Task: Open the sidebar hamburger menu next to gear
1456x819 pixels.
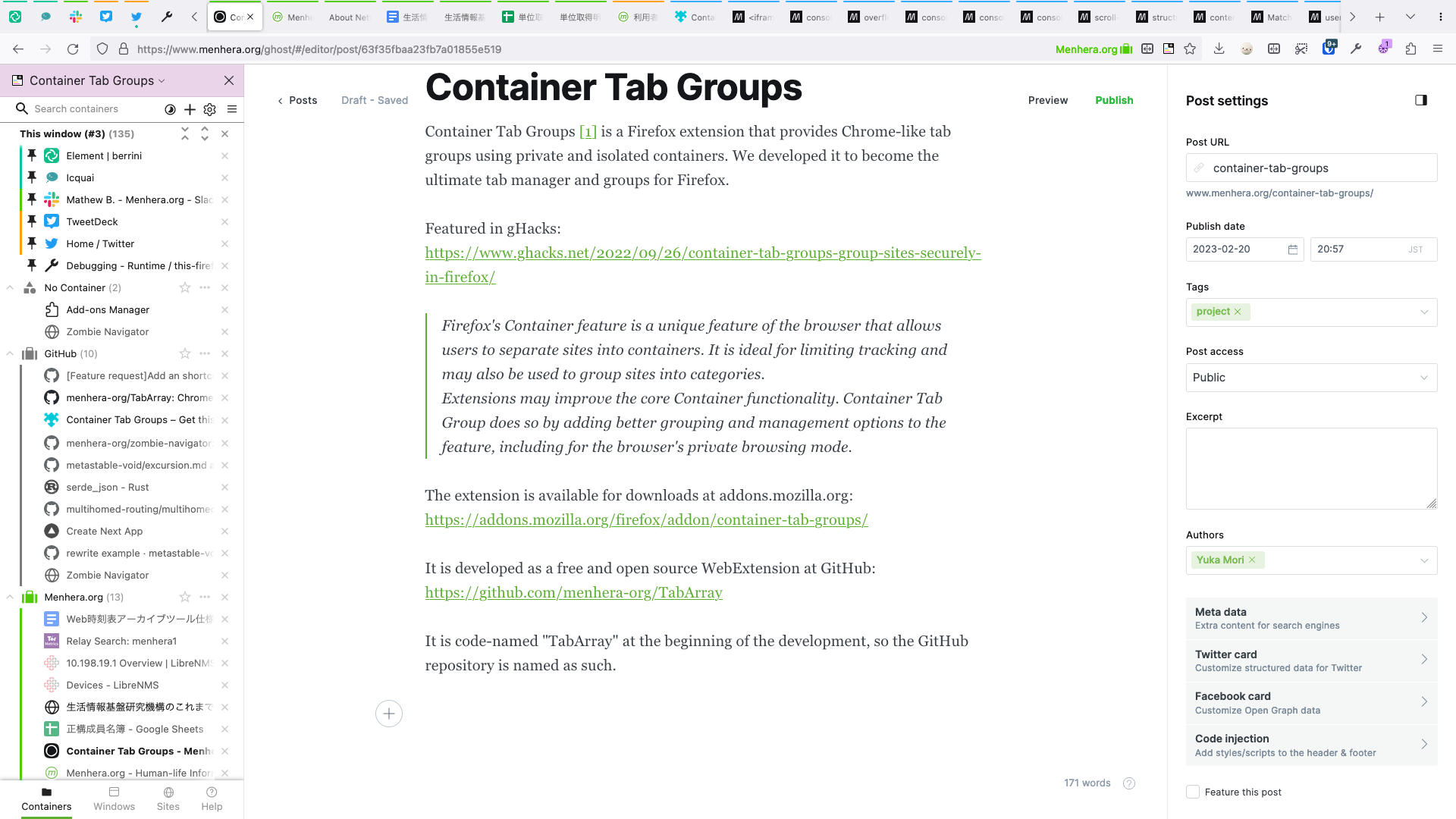Action: (x=232, y=109)
